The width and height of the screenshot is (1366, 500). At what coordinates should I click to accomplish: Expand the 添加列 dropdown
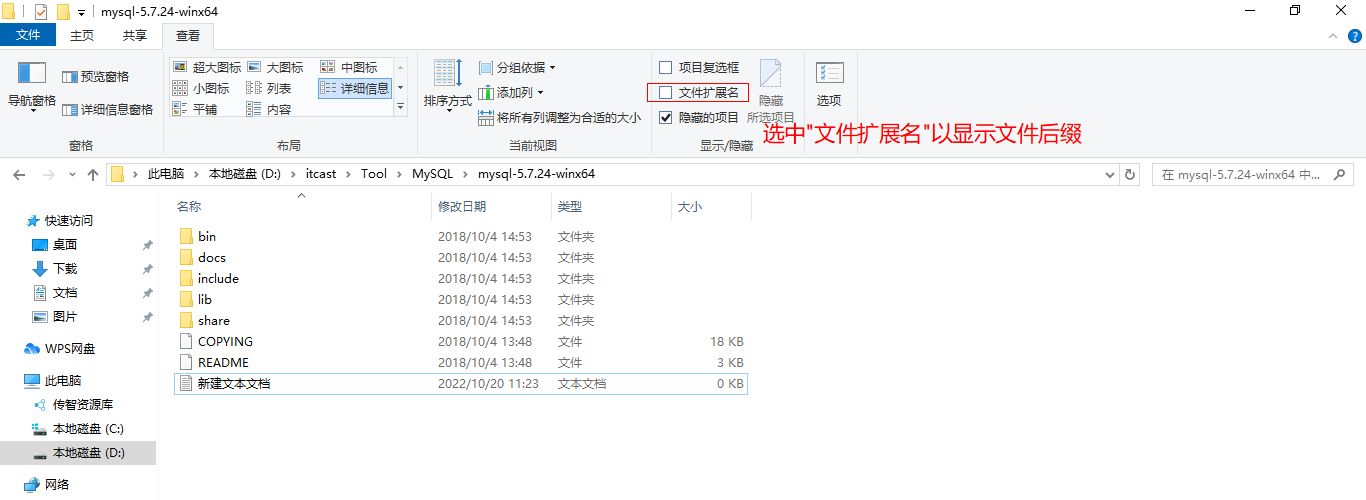(512, 92)
